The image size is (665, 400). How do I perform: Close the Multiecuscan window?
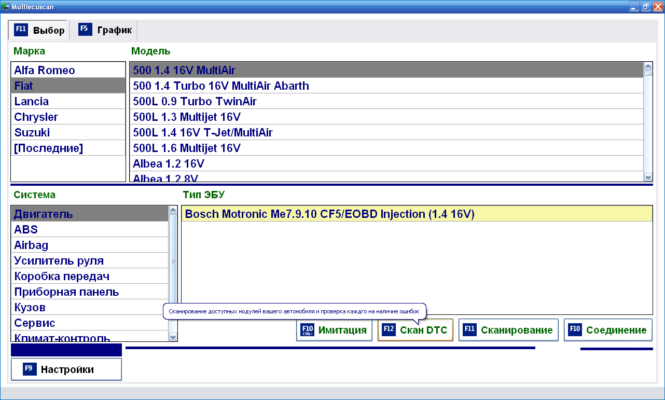tap(657, 6)
